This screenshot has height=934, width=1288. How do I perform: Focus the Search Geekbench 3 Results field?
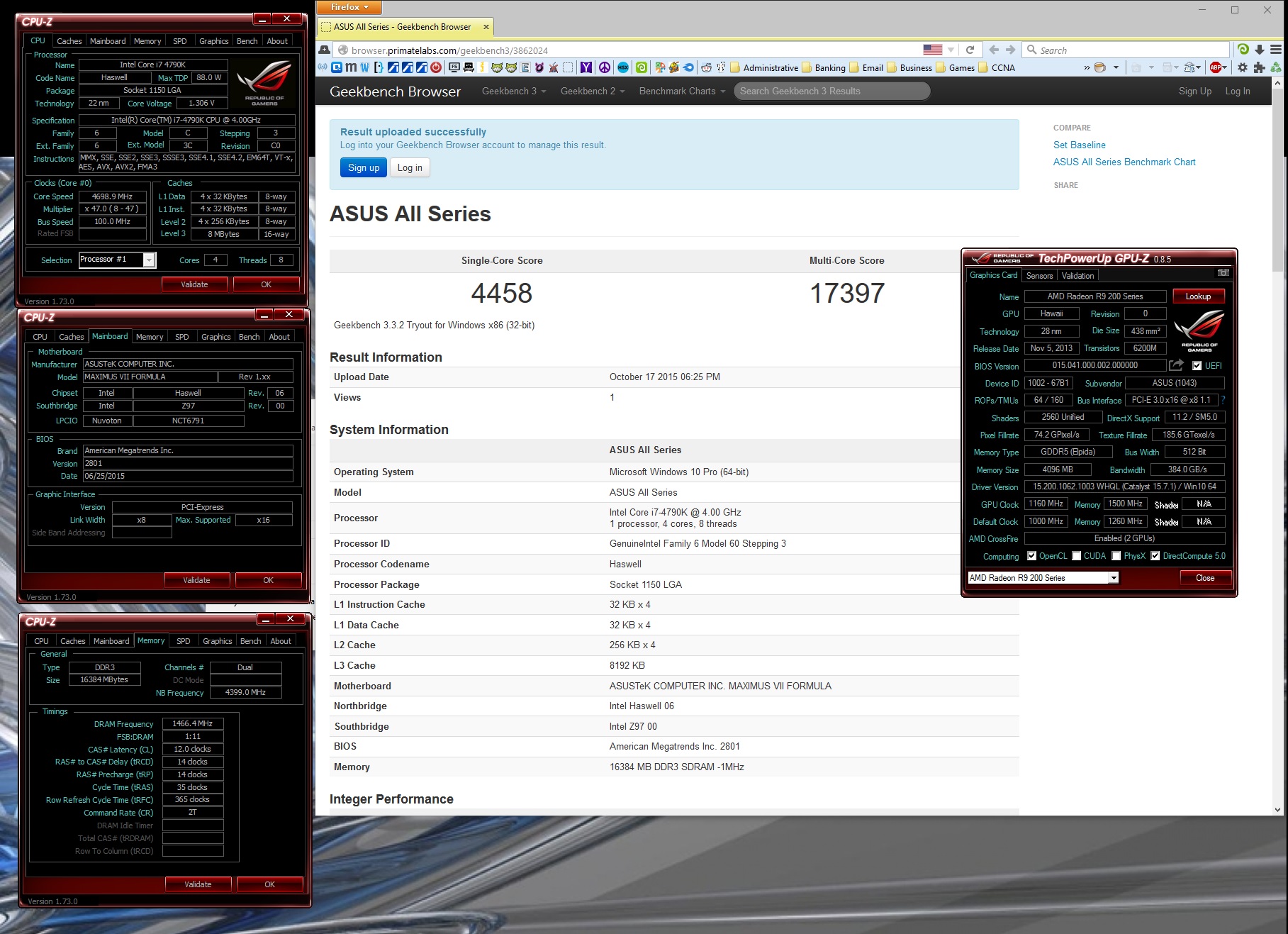pos(831,91)
